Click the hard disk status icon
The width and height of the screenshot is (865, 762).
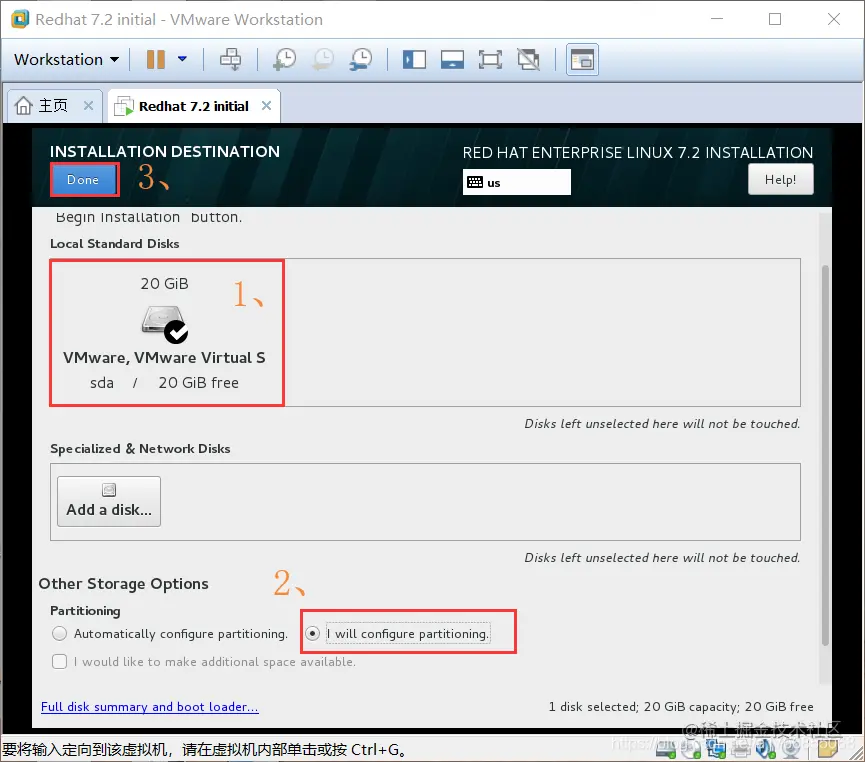tap(666, 748)
